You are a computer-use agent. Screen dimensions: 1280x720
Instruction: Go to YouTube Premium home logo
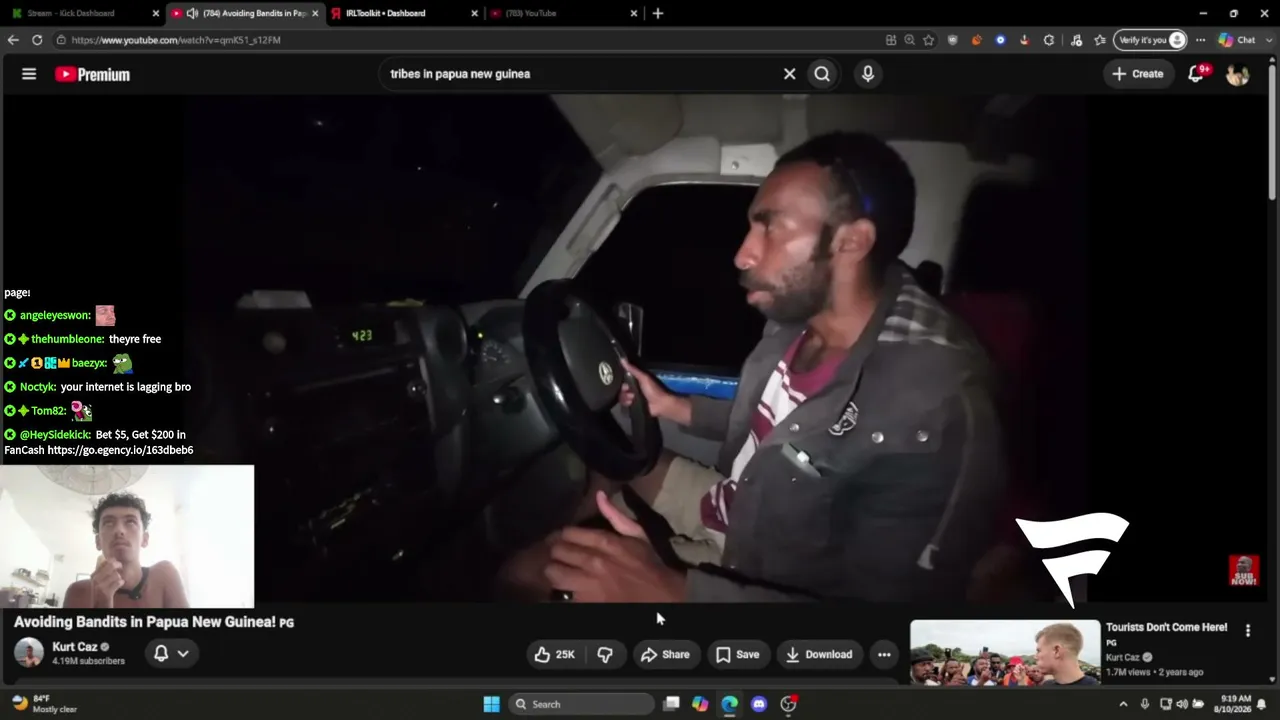pyautogui.click(x=92, y=74)
